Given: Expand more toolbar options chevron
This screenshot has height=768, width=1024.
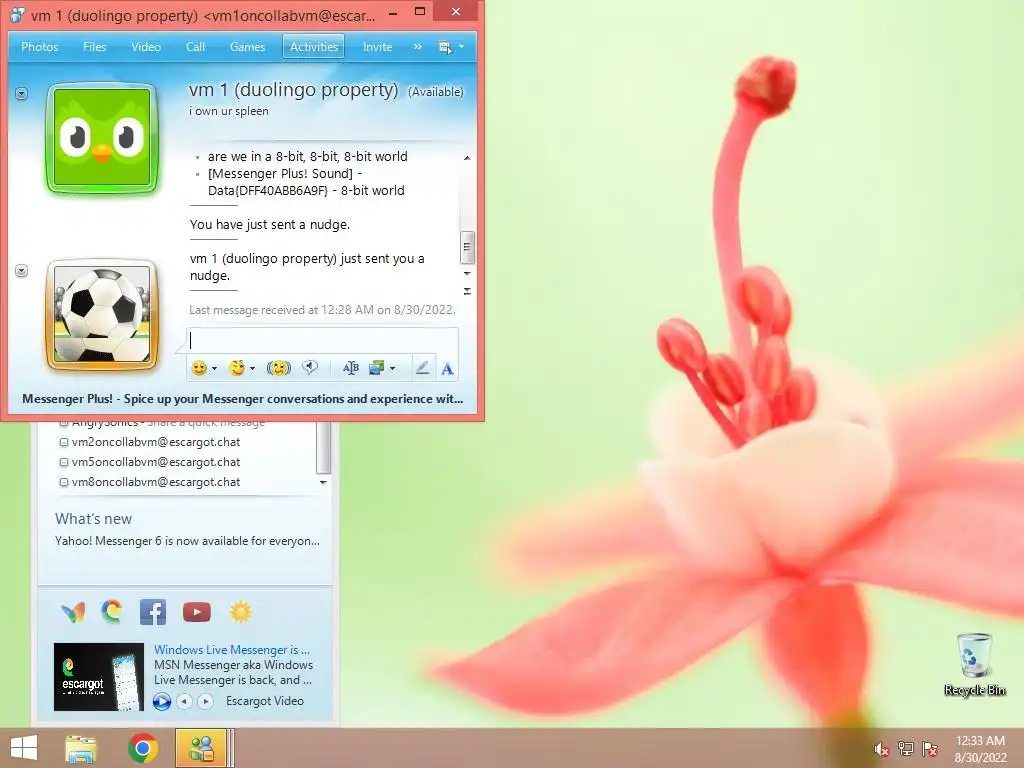Looking at the screenshot, I should pos(418,47).
